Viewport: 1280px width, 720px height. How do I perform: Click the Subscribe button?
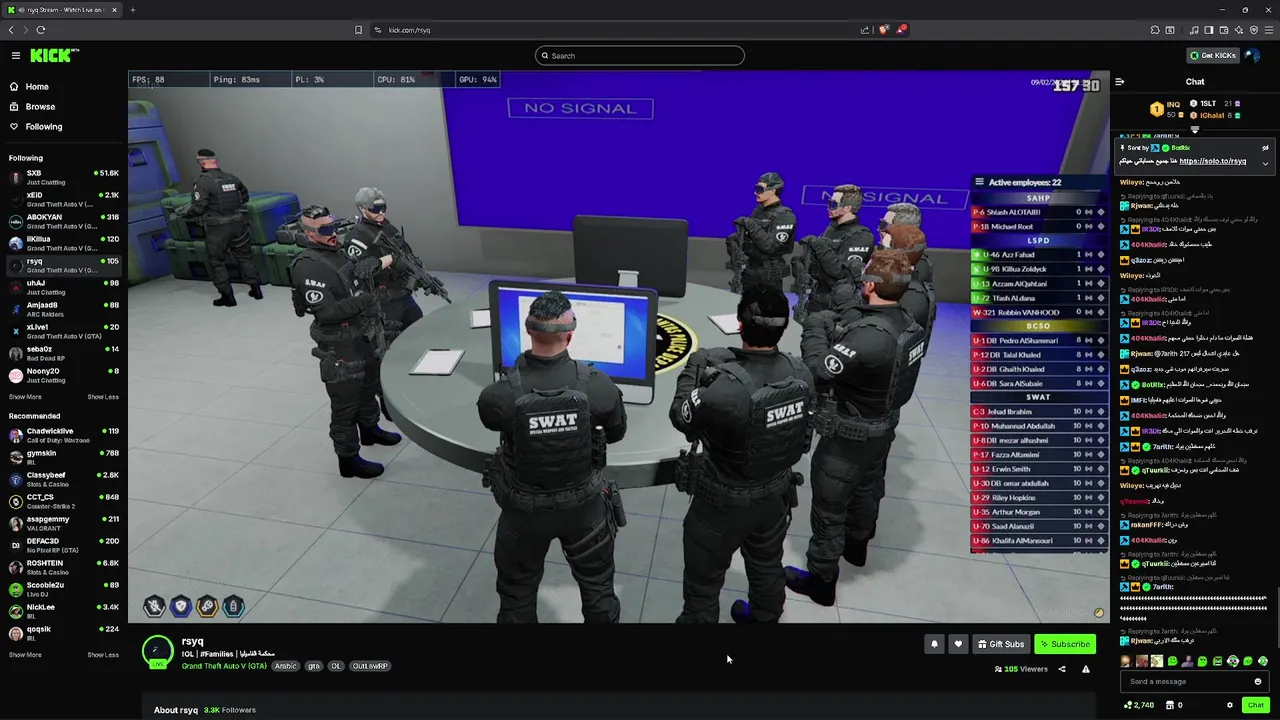click(x=1065, y=644)
